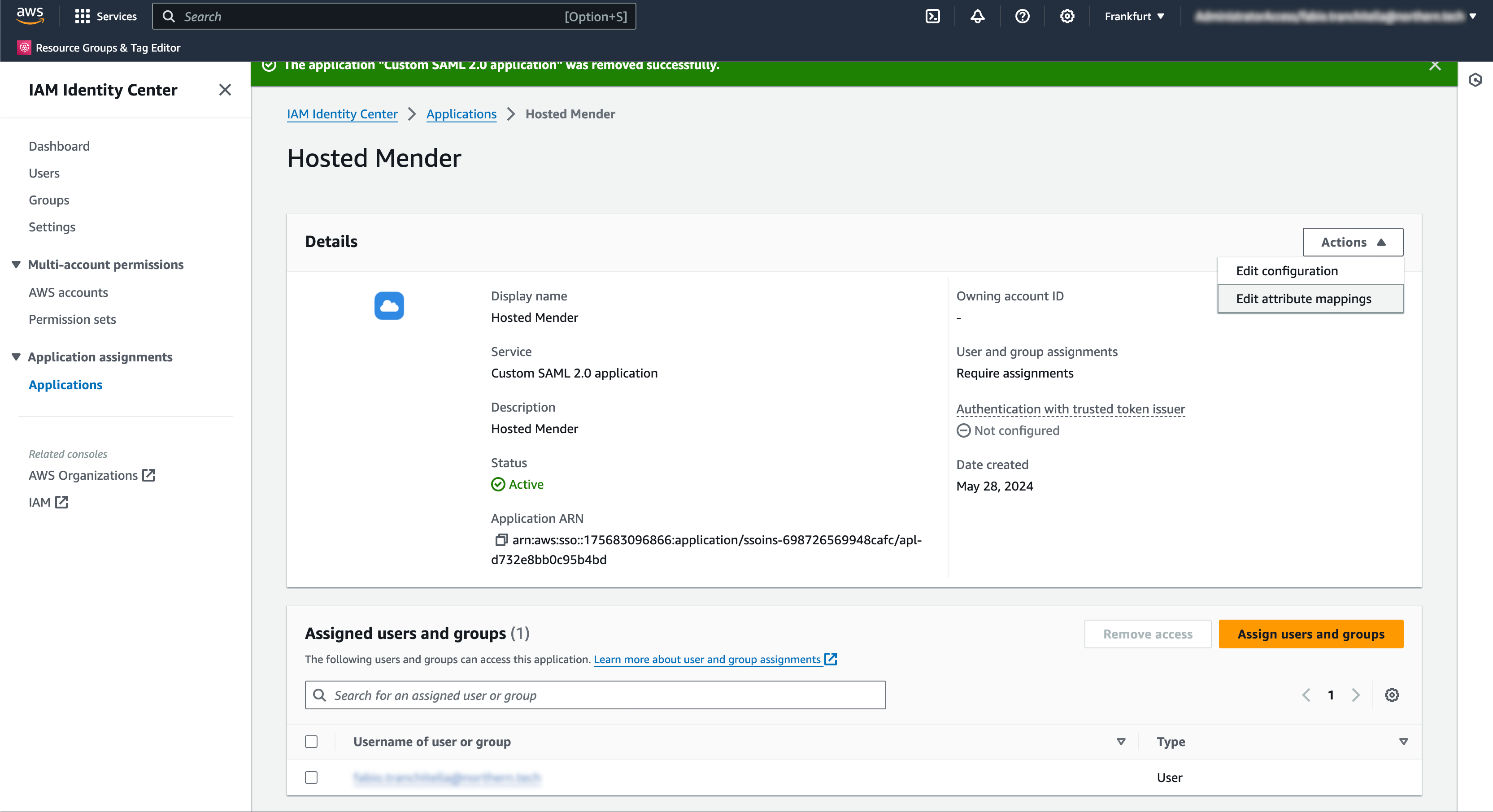Screen dimensions: 1493x812
Task: Open the AWS CloudShell icon
Action: (x=932, y=16)
